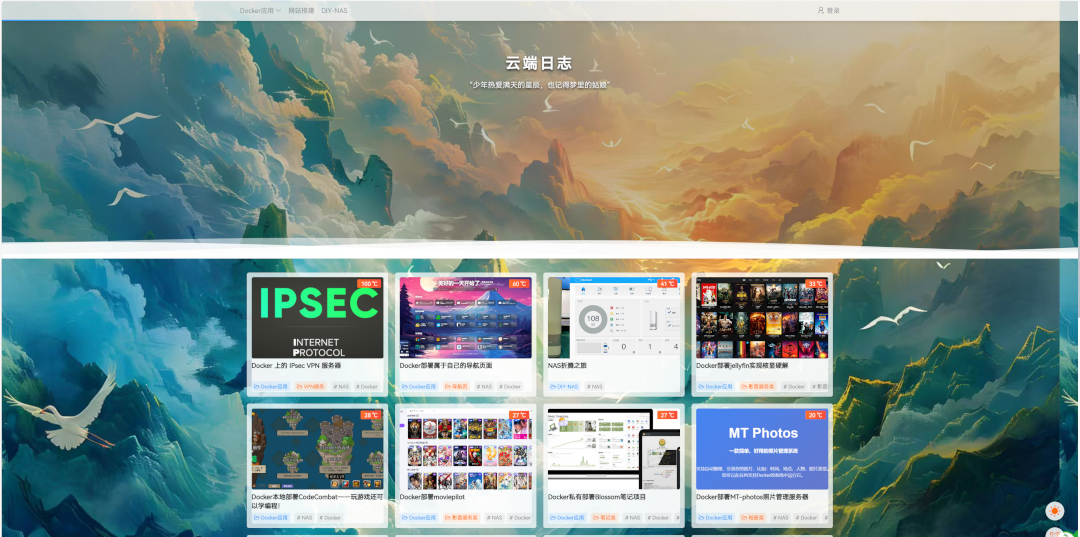
Task: Click Docker应用 category under IPsec article
Action: pos(271,387)
